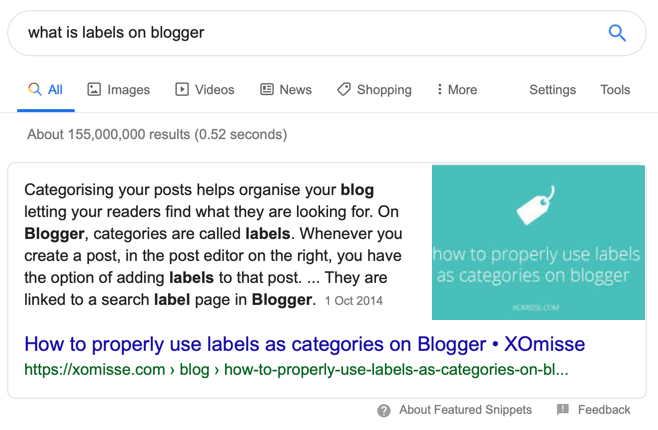
Task: Click the Feedback text link
Action: coord(604,409)
